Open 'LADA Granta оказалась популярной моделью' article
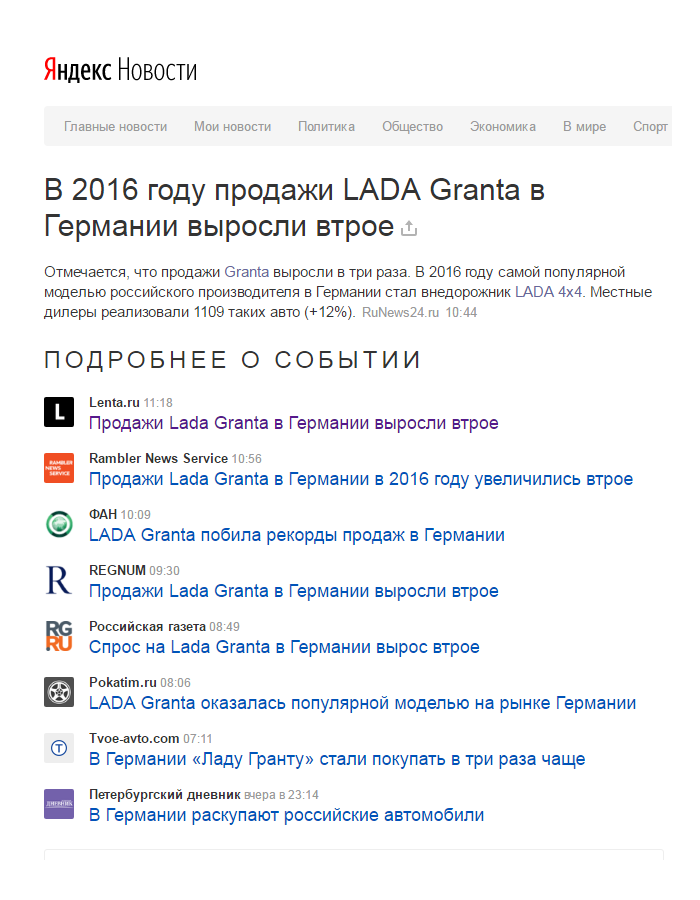This screenshot has width=700, height=900. pos(363,703)
